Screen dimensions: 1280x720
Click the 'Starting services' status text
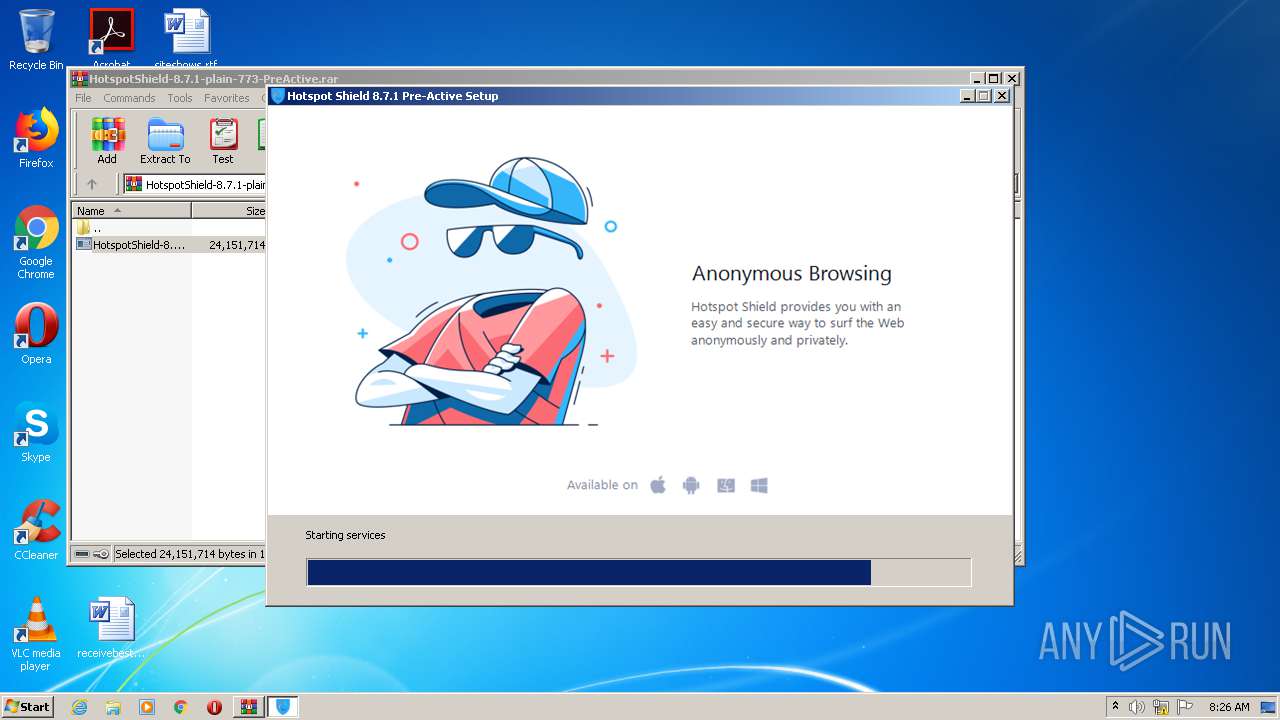tap(345, 535)
